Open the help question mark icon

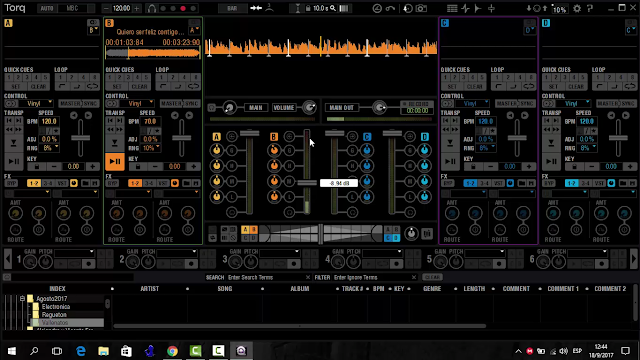pyautogui.click(x=590, y=8)
